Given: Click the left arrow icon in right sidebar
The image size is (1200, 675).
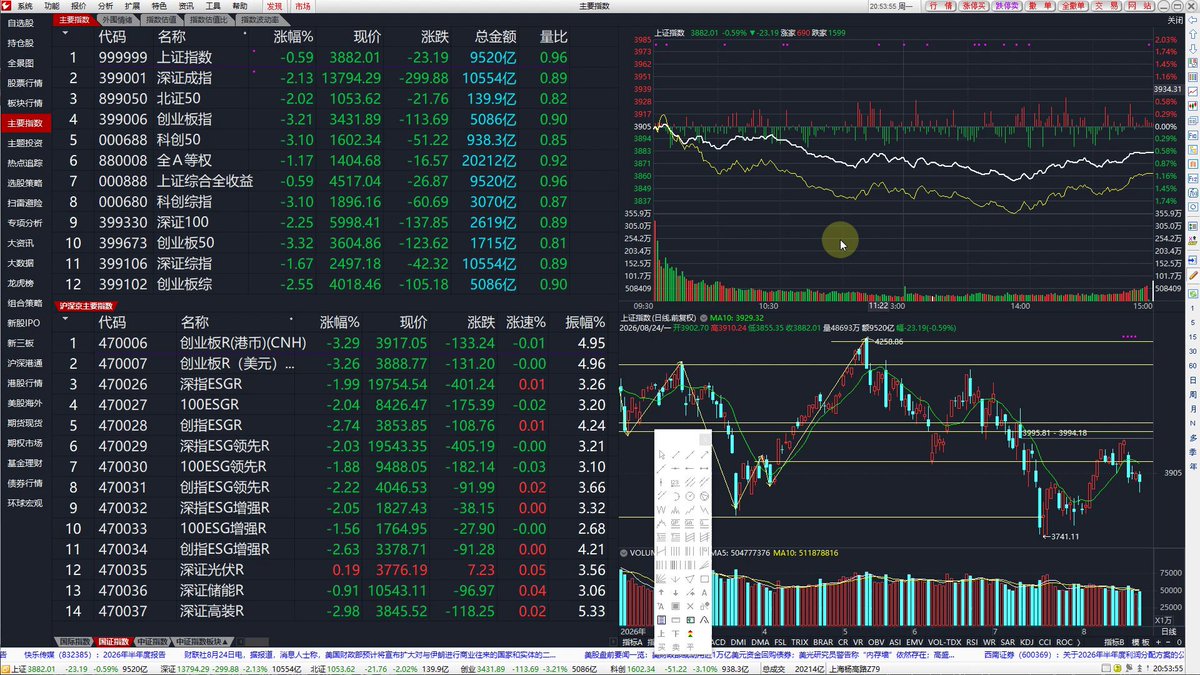Looking at the screenshot, I should click(x=1192, y=21).
